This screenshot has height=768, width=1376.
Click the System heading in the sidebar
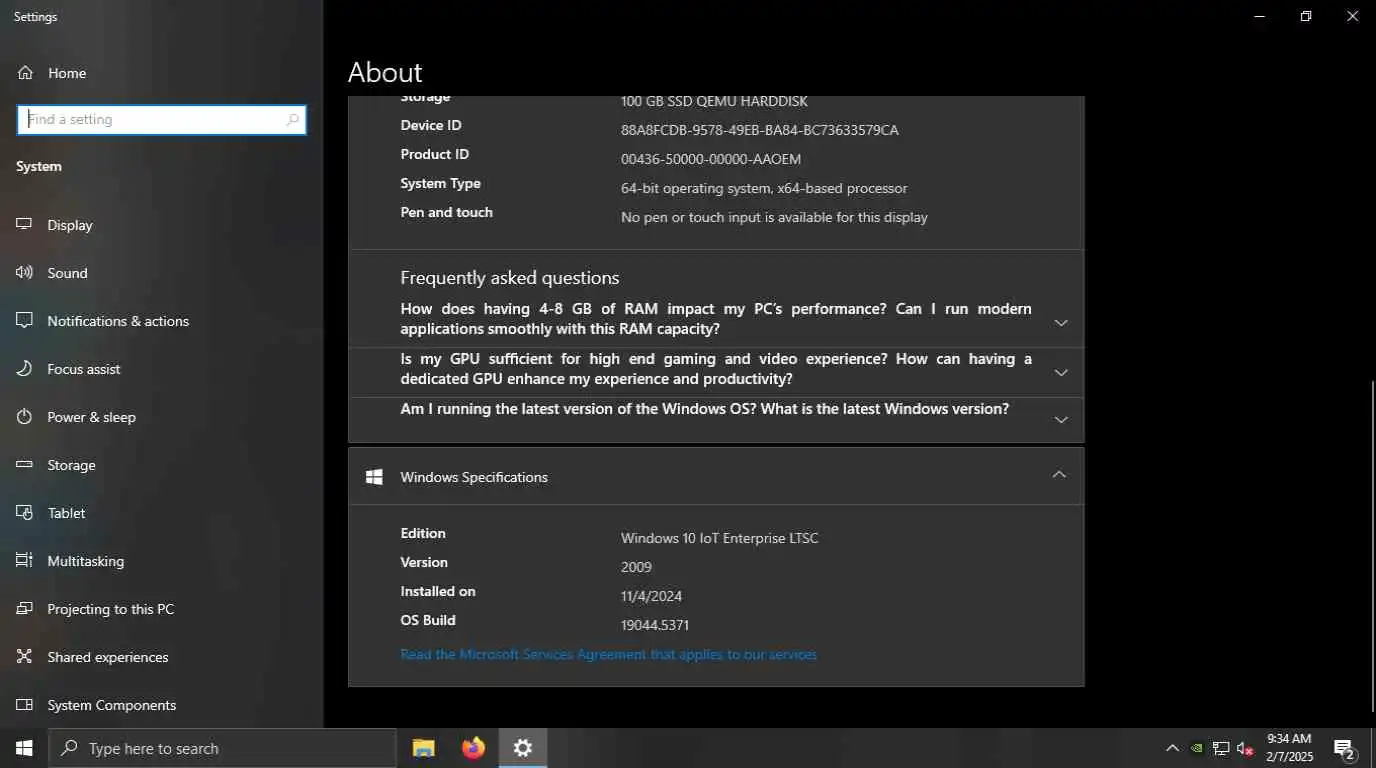39,166
